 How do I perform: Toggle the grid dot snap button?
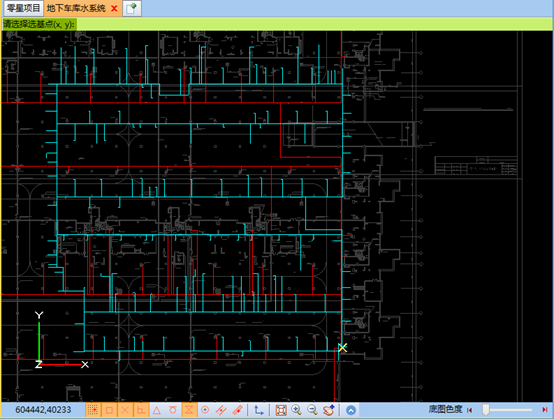(93, 410)
